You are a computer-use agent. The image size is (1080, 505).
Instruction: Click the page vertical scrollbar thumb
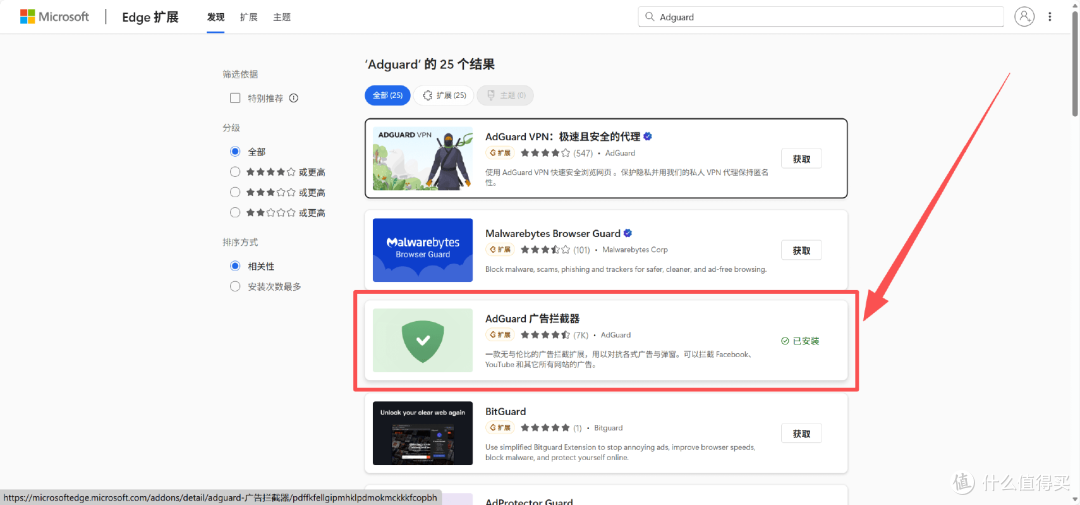1074,62
